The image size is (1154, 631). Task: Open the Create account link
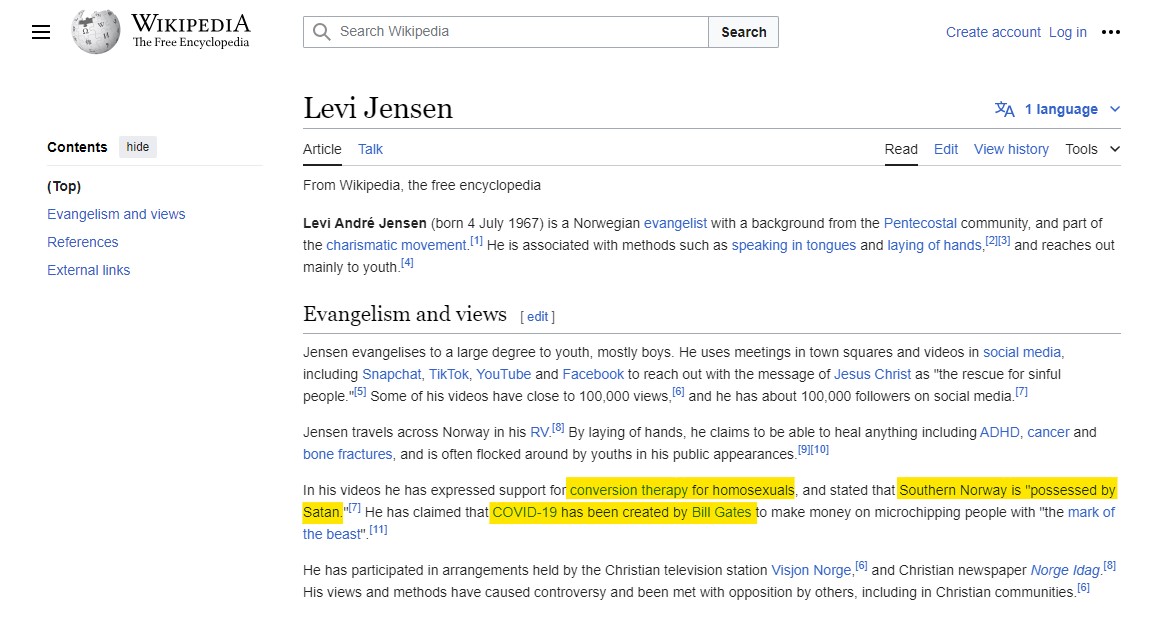pos(993,32)
